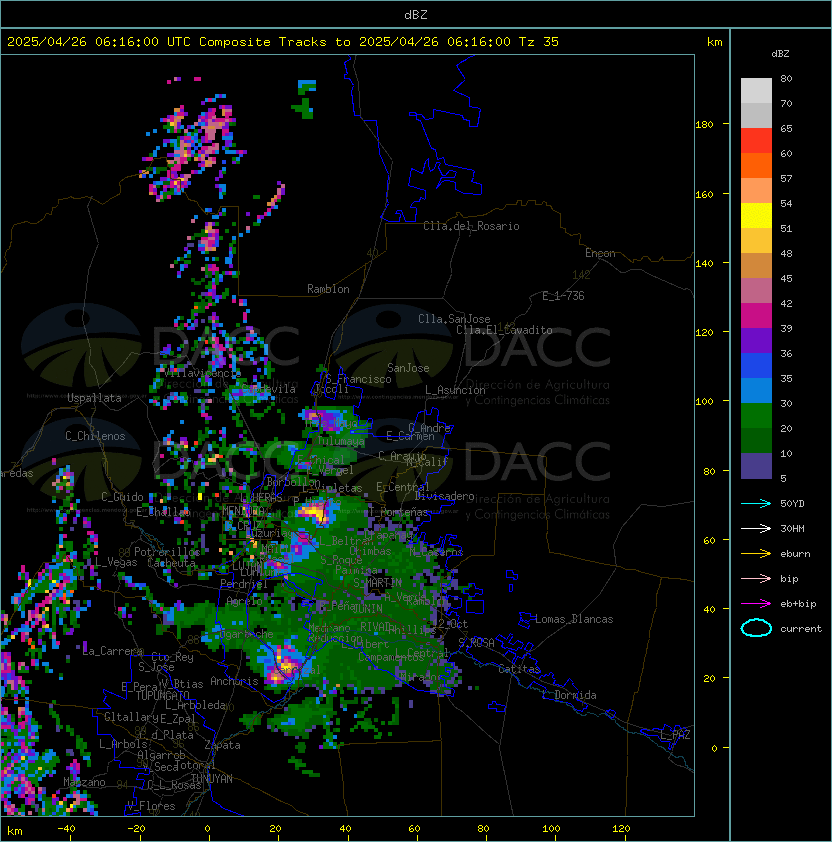Screen dimensions: 832x842
Task: Click the 'current' legend text
Action: [x=801, y=629]
